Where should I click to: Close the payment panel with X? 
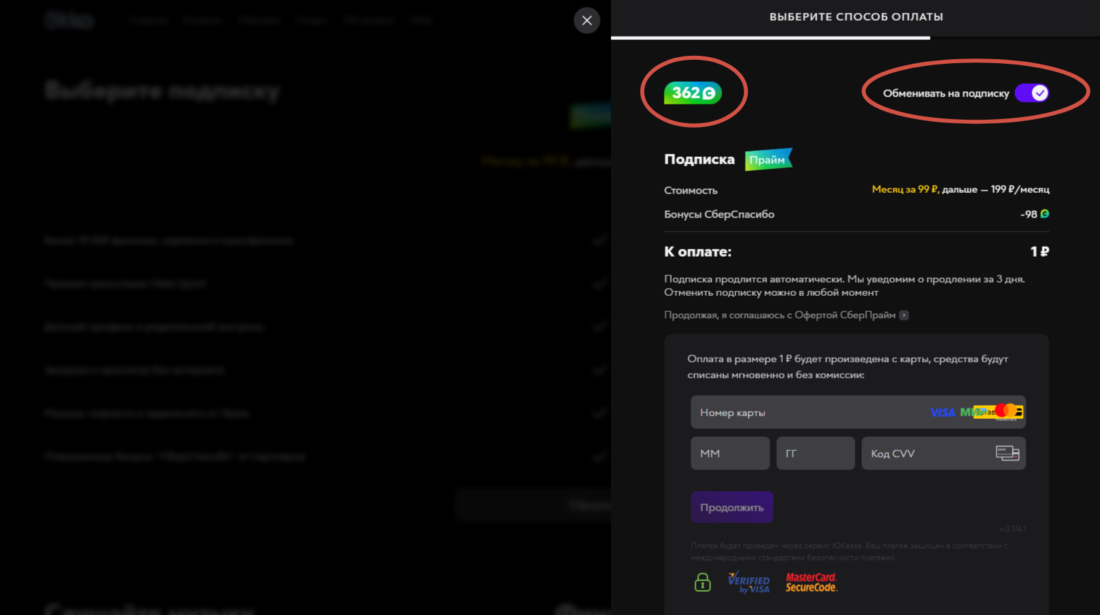587,20
